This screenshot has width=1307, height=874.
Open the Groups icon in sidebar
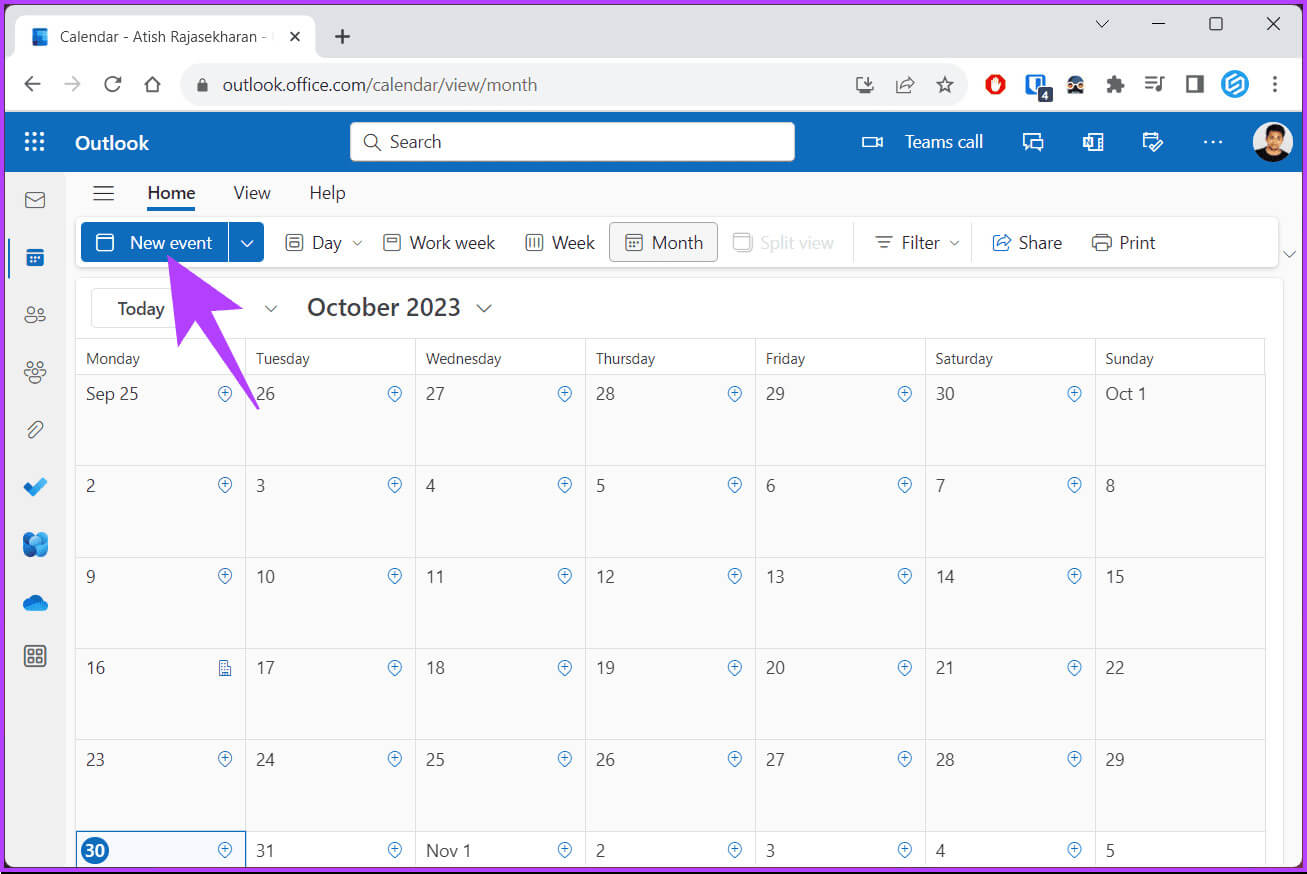(x=35, y=373)
